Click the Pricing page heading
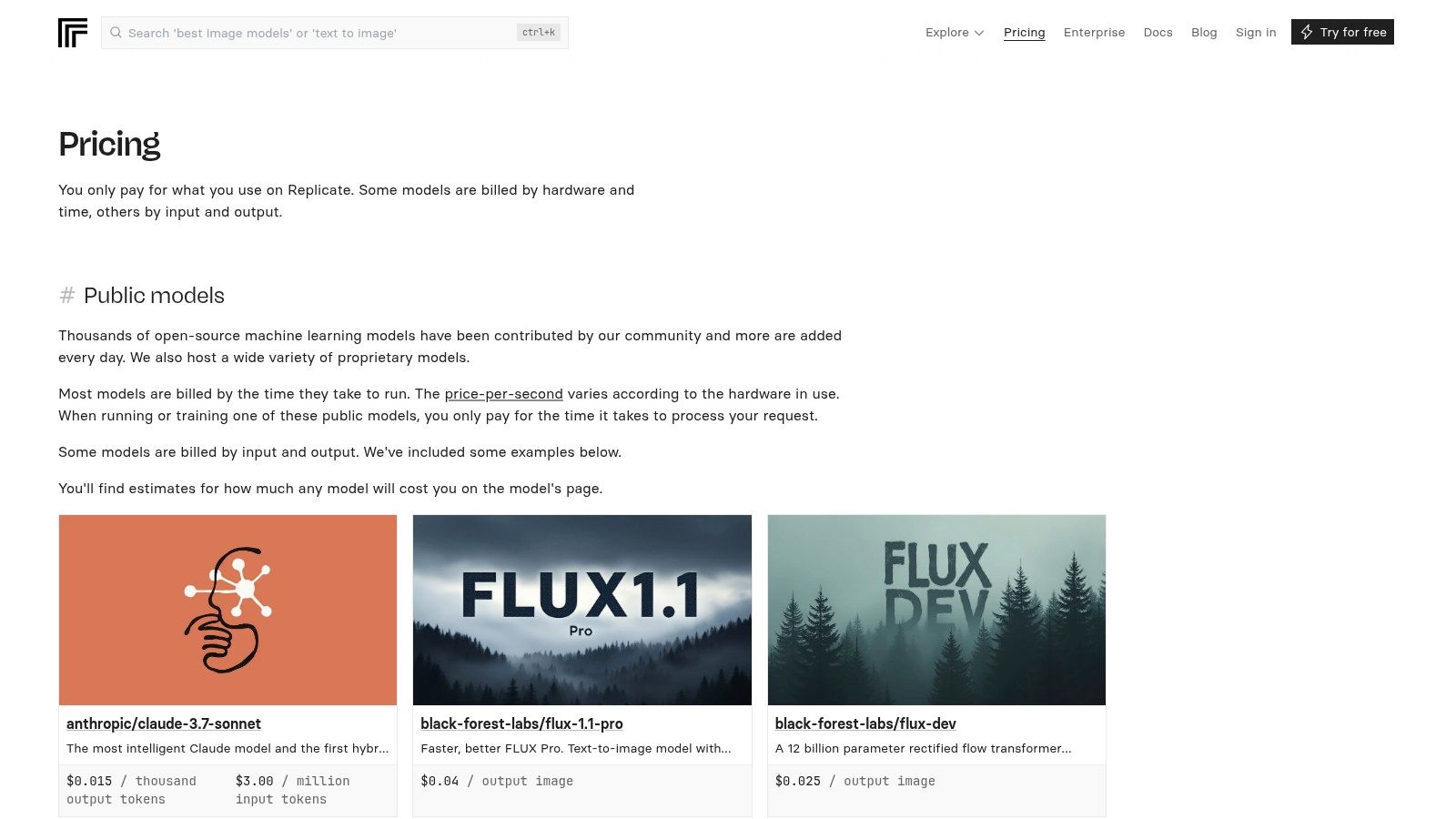Image resolution: width=1456 pixels, height=819 pixels. coord(109,144)
